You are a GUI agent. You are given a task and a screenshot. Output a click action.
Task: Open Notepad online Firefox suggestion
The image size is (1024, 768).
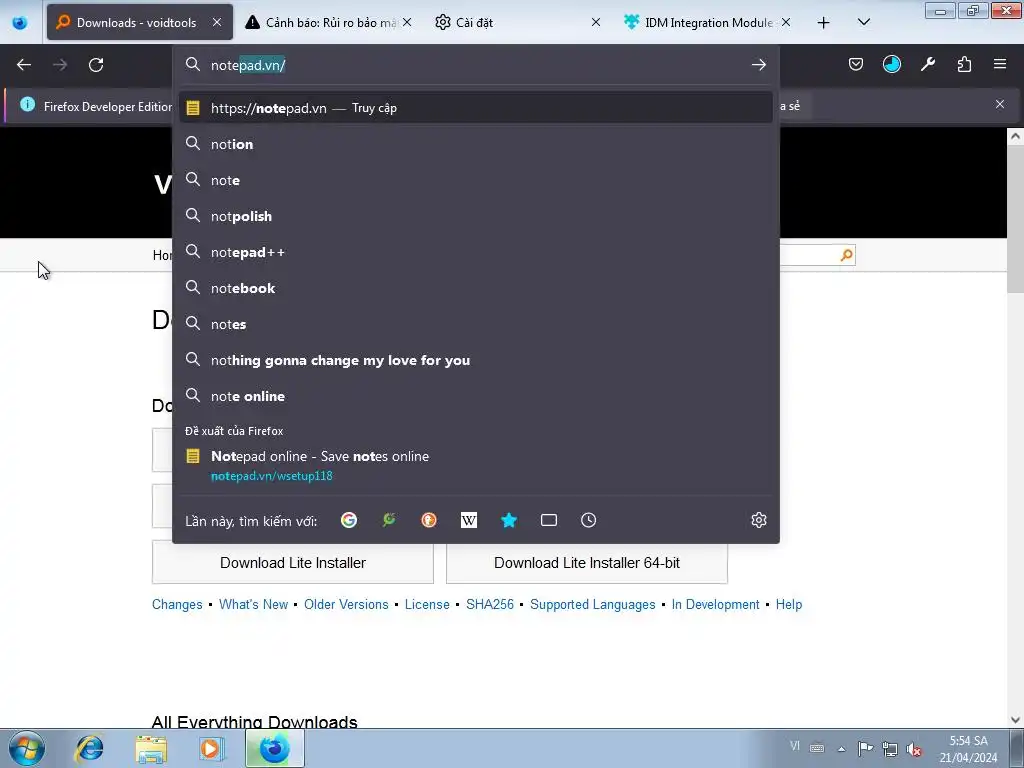point(475,466)
